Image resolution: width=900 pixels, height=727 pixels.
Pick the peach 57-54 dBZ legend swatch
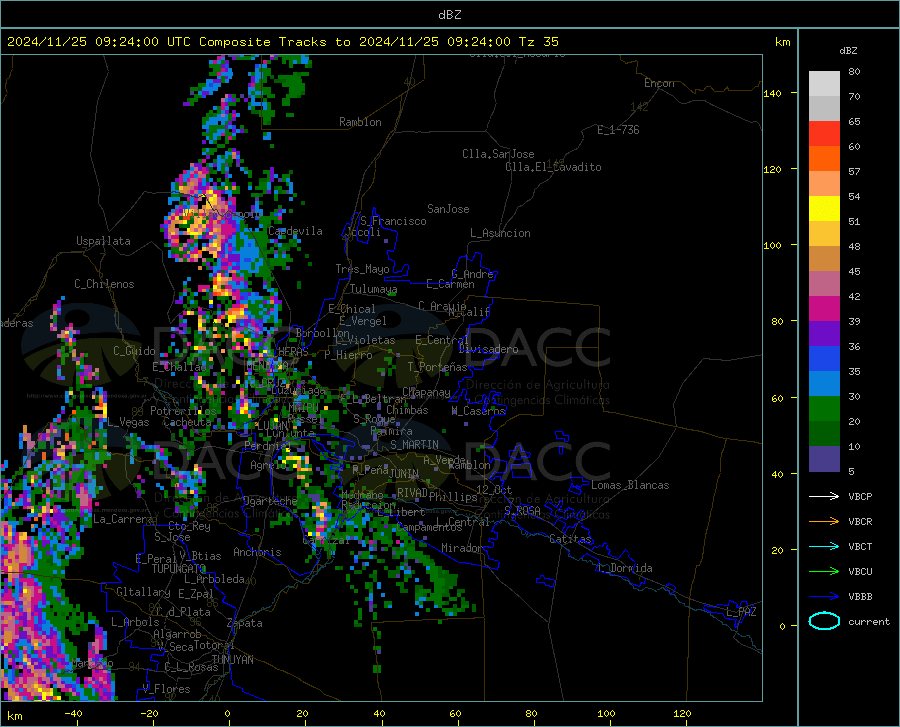[824, 184]
